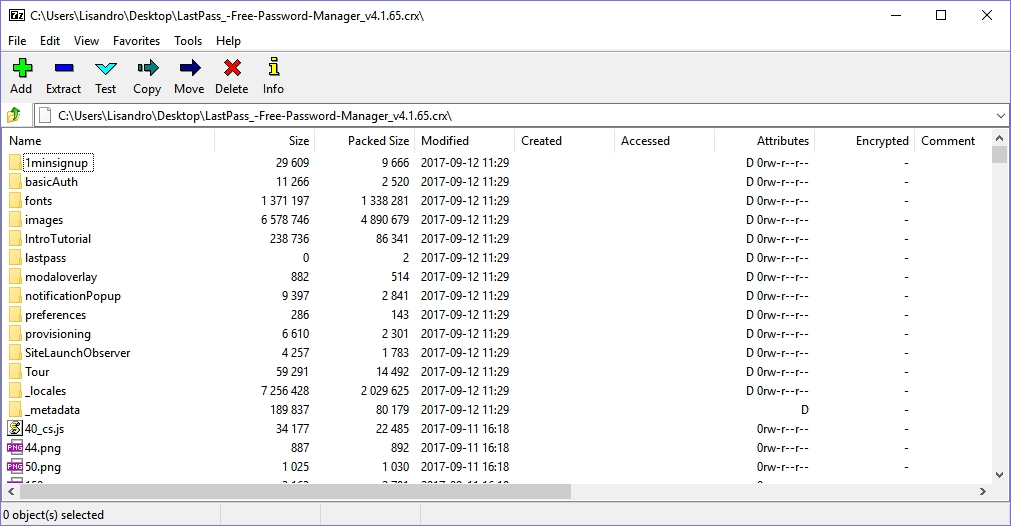Viewport: 1011px width, 526px height.
Task: Open the View menu
Action: (x=86, y=41)
